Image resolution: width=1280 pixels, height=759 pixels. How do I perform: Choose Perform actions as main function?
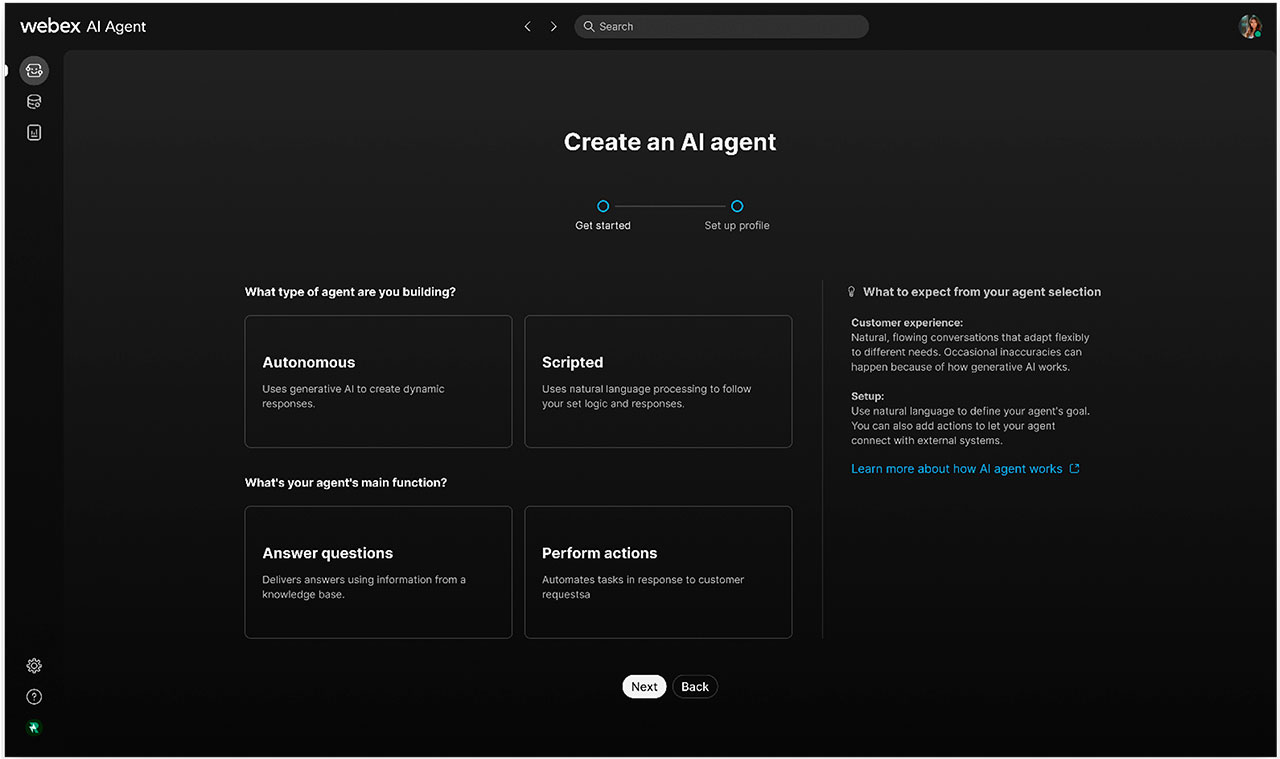658,572
